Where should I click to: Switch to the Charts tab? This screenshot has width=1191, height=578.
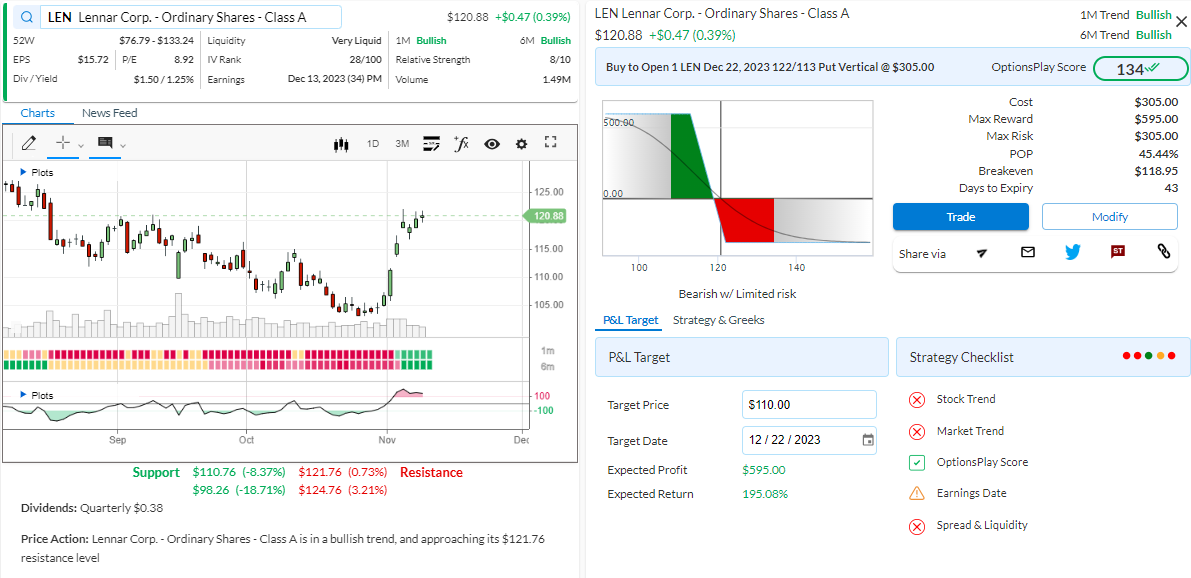[38, 113]
